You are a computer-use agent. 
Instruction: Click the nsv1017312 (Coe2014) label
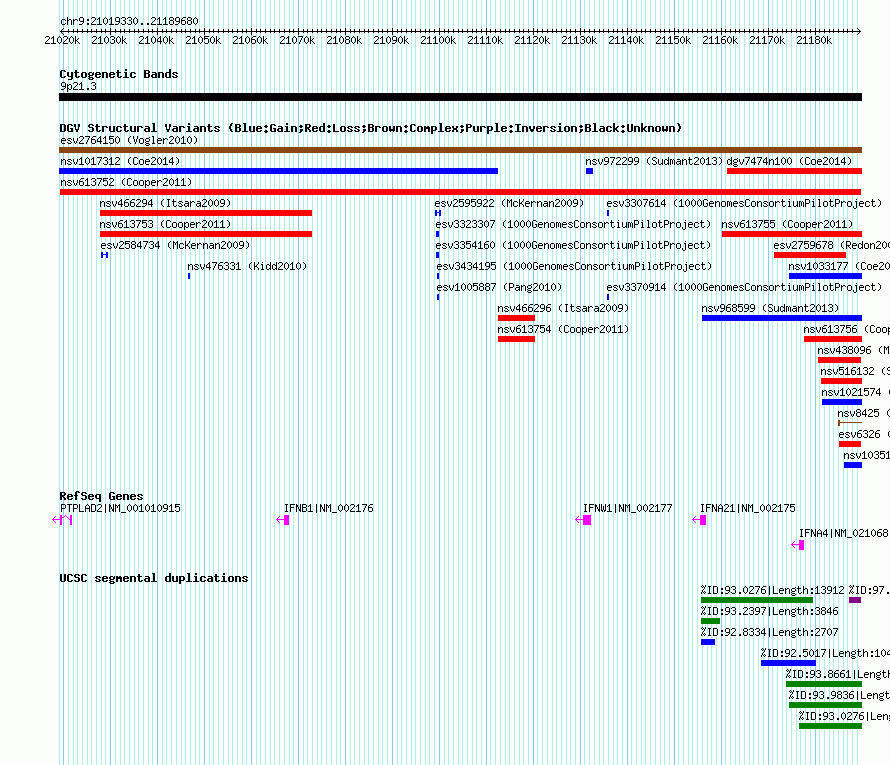click(x=120, y=161)
